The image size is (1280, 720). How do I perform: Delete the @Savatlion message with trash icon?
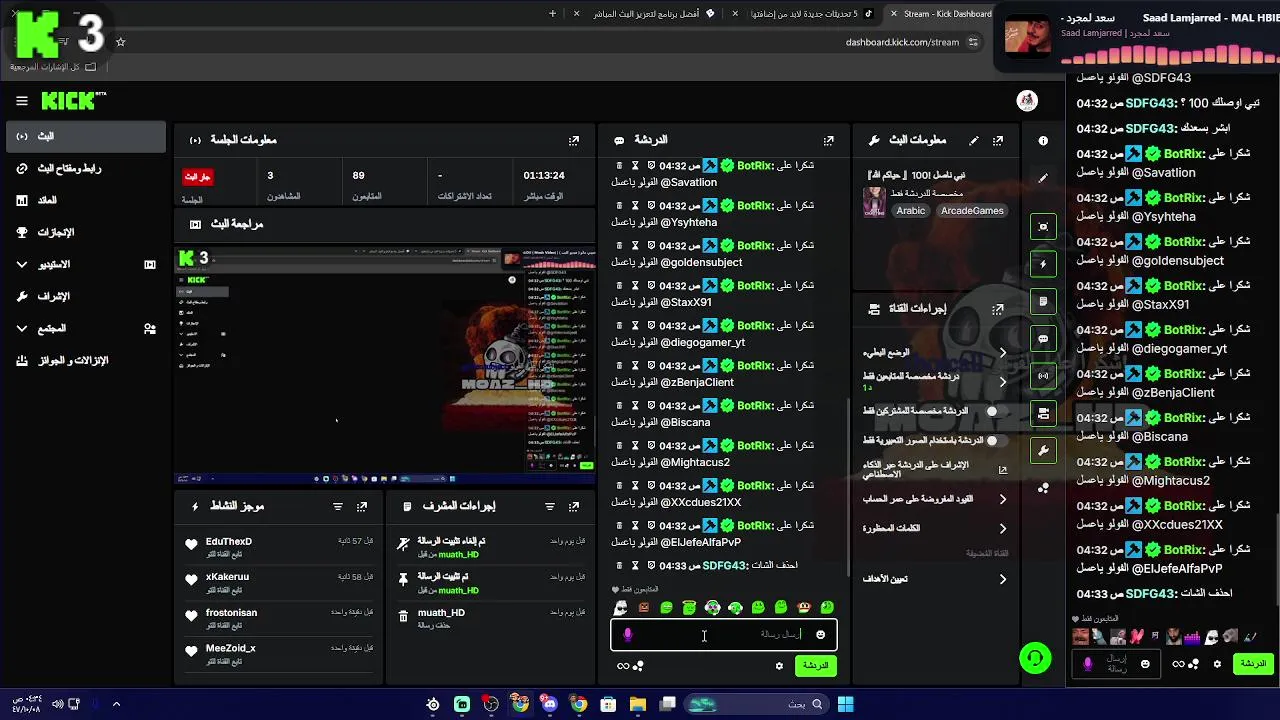pos(619,165)
